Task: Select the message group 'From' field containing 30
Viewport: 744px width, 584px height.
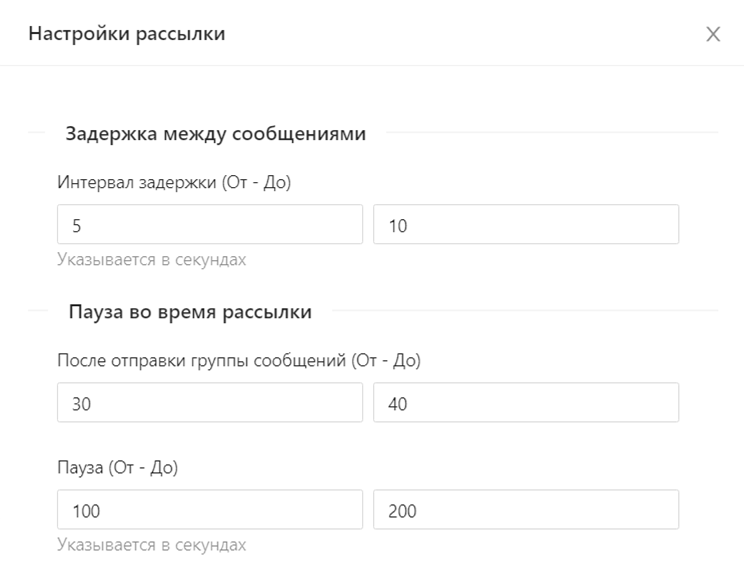Action: coord(210,403)
